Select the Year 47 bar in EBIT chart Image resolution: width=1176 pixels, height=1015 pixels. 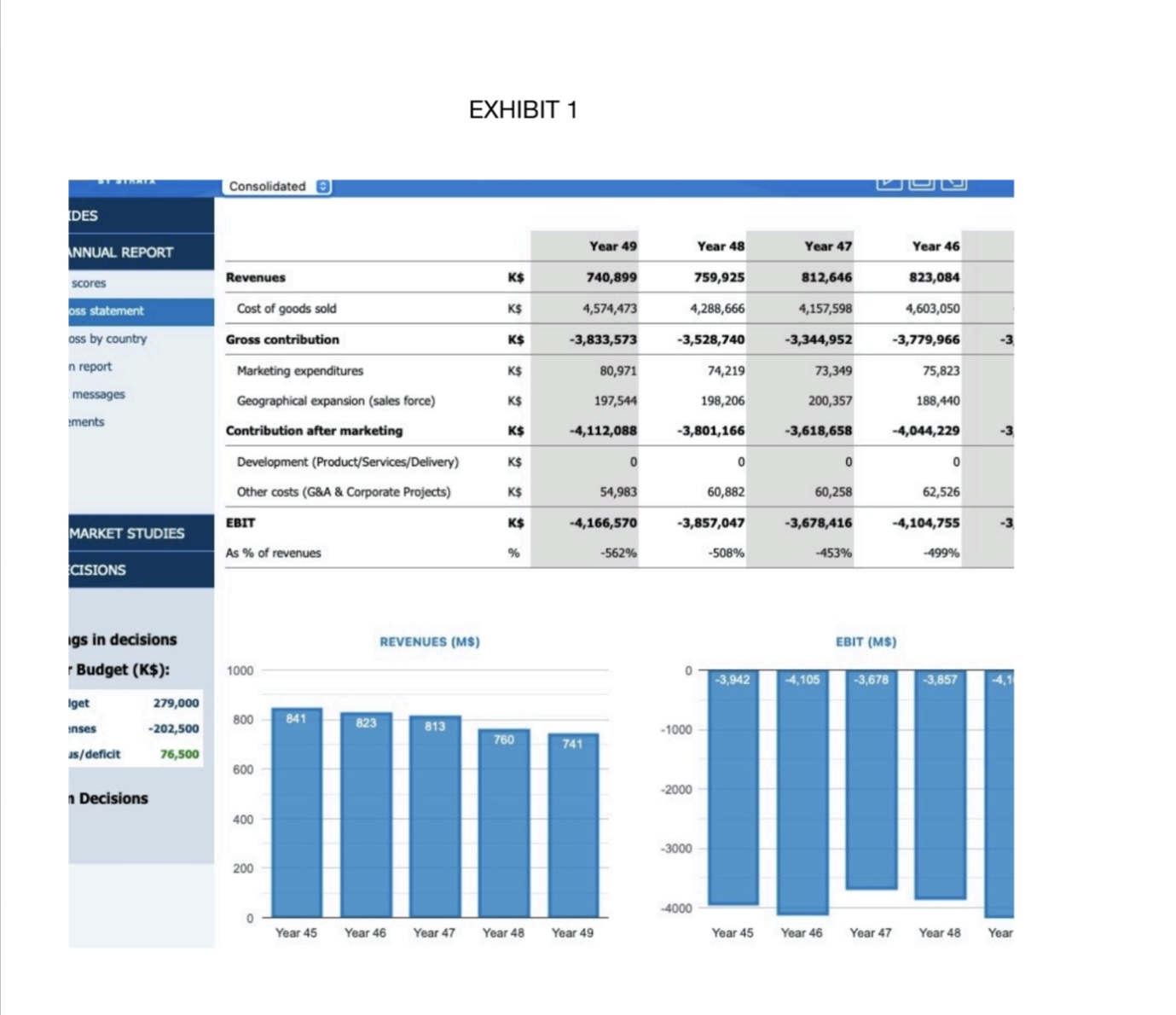click(870, 780)
